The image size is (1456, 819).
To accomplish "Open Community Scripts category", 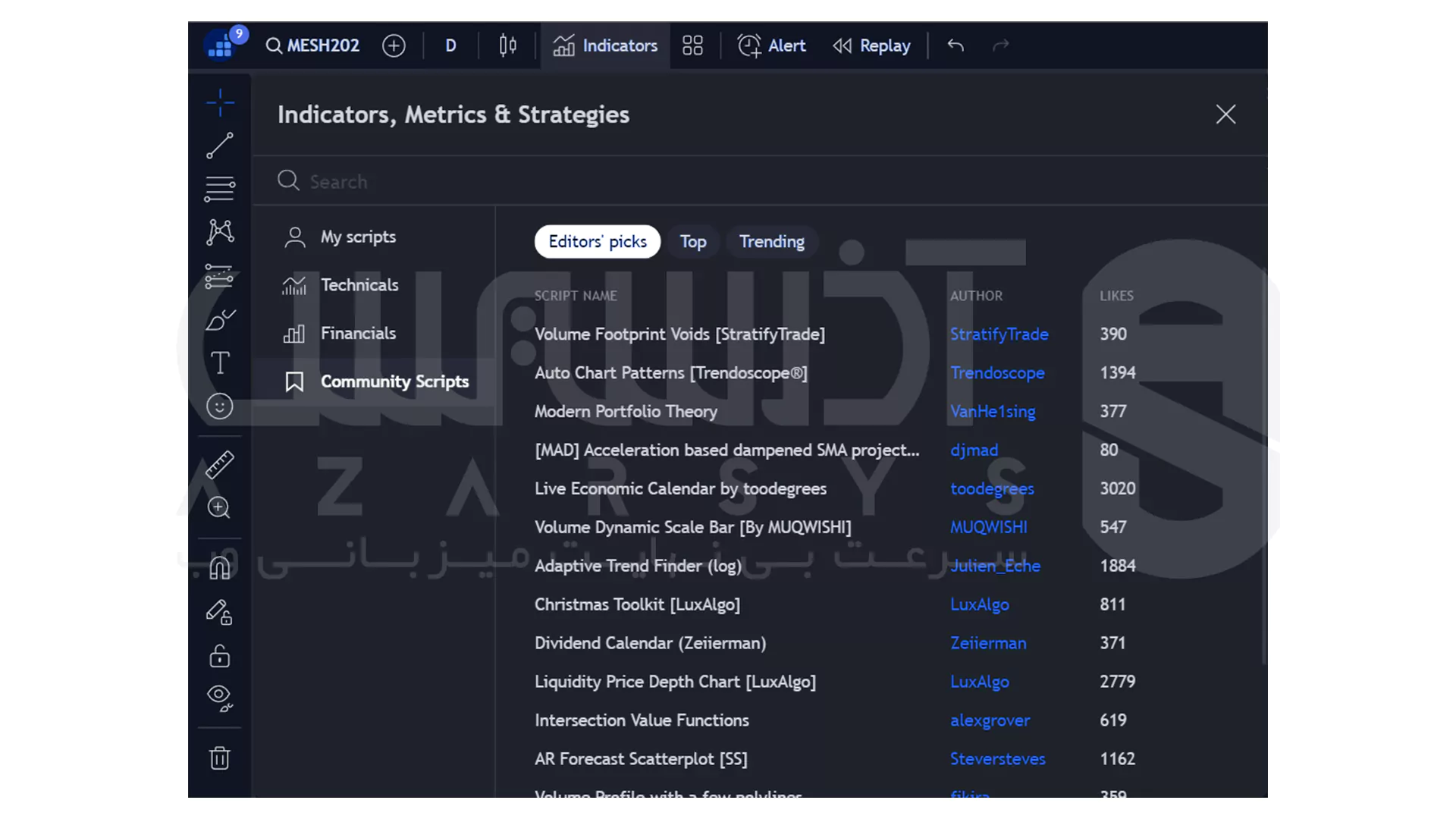I will 374,381.
